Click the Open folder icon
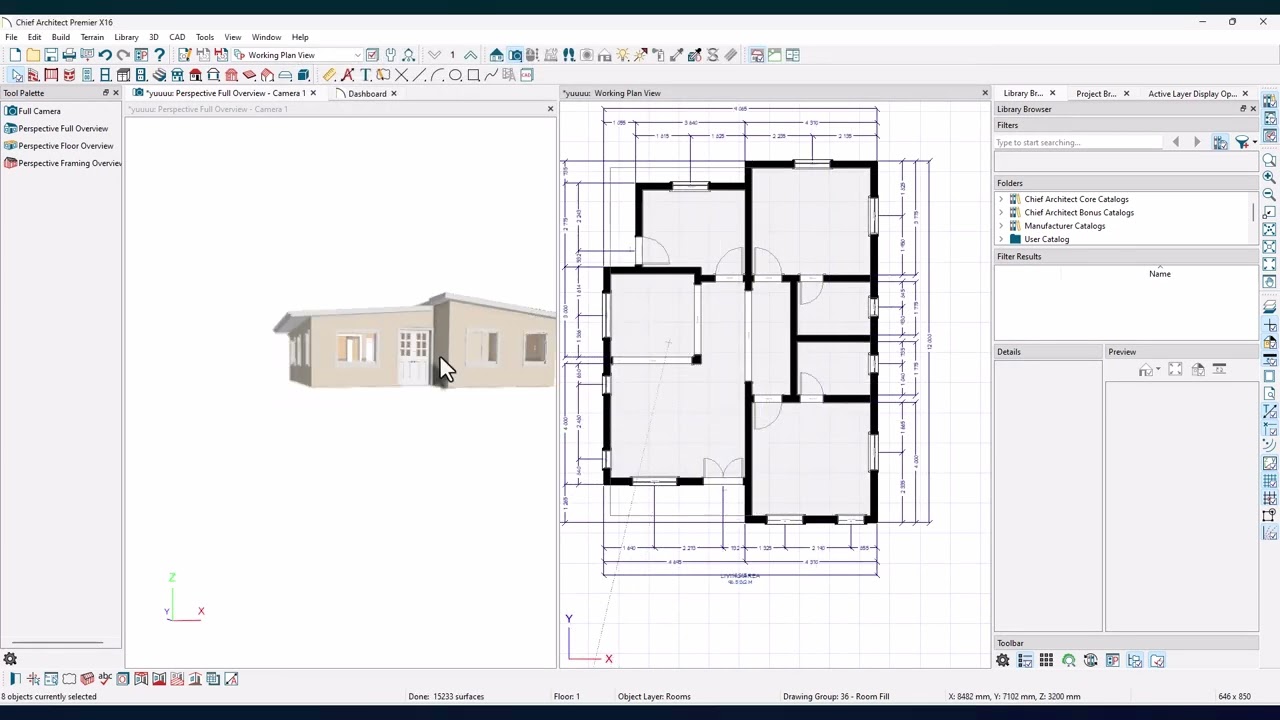The height and width of the screenshot is (720, 1280). [x=33, y=55]
